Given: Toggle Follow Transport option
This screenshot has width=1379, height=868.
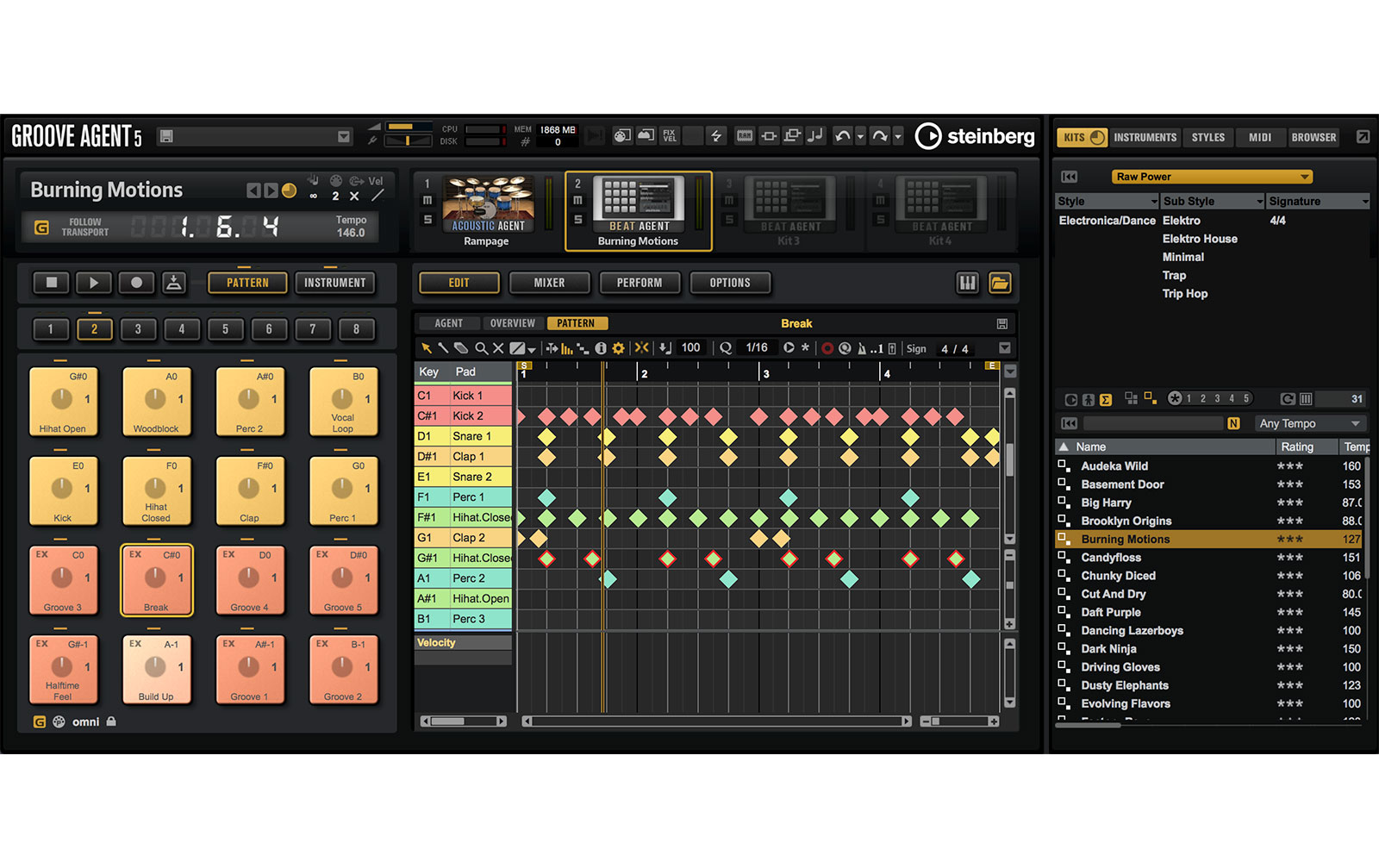Looking at the screenshot, I should (x=41, y=228).
